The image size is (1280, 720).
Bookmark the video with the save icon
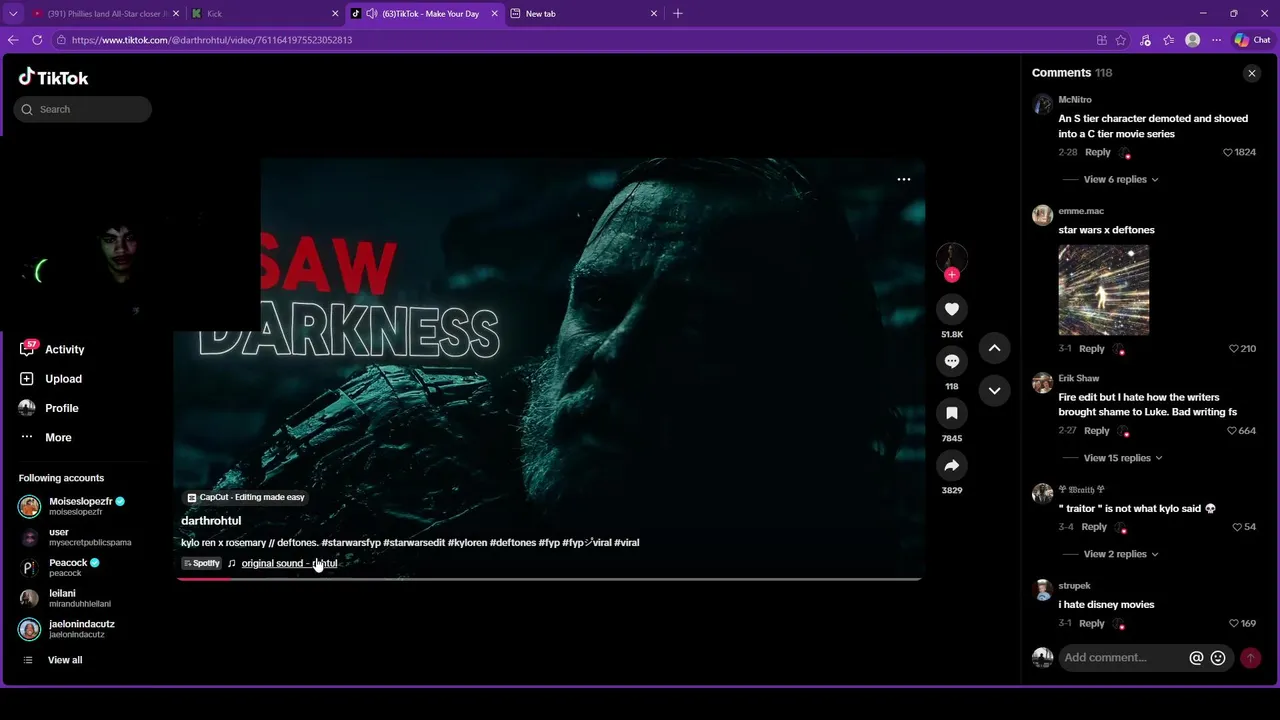(x=951, y=413)
